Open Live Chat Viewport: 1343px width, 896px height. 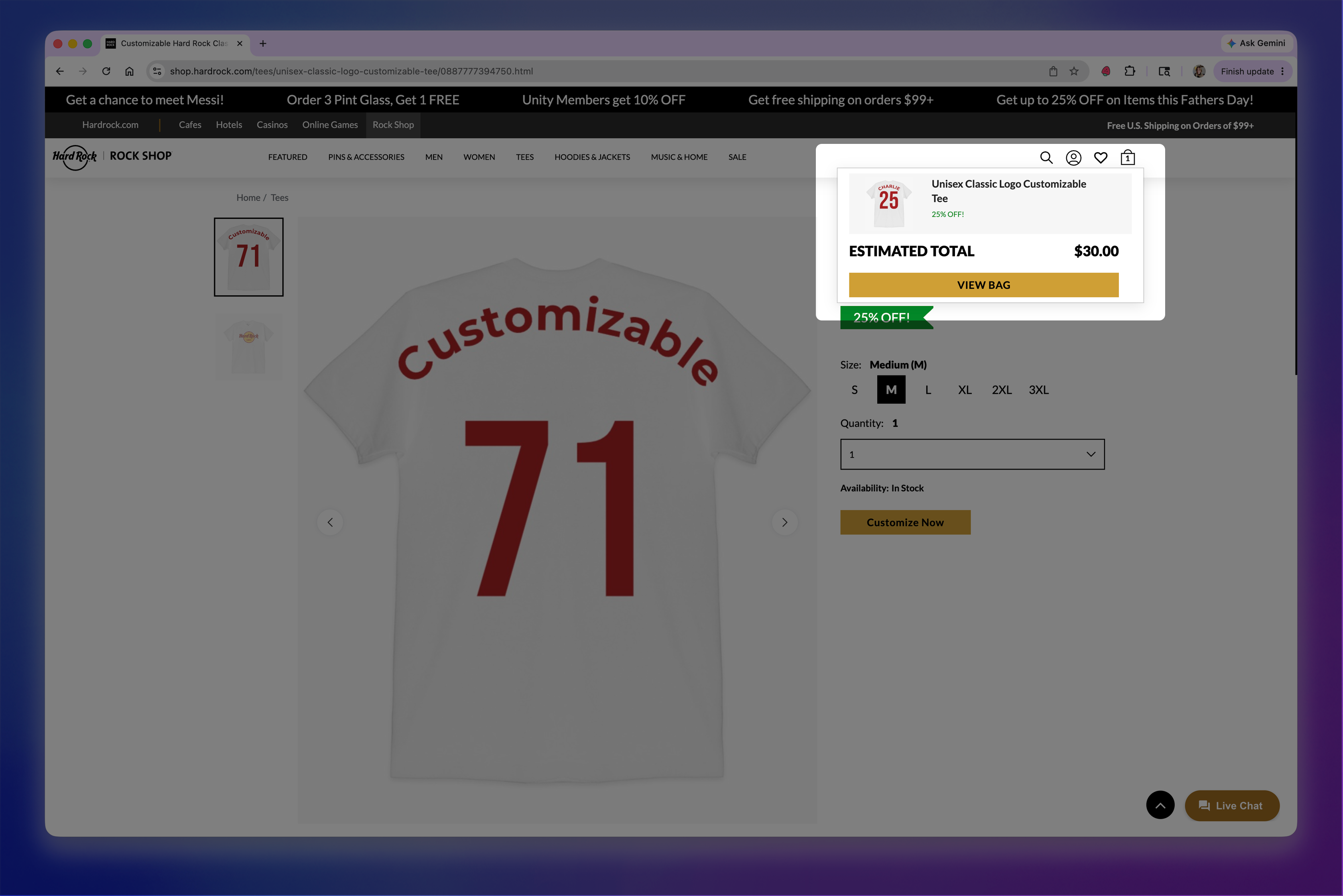point(1231,806)
